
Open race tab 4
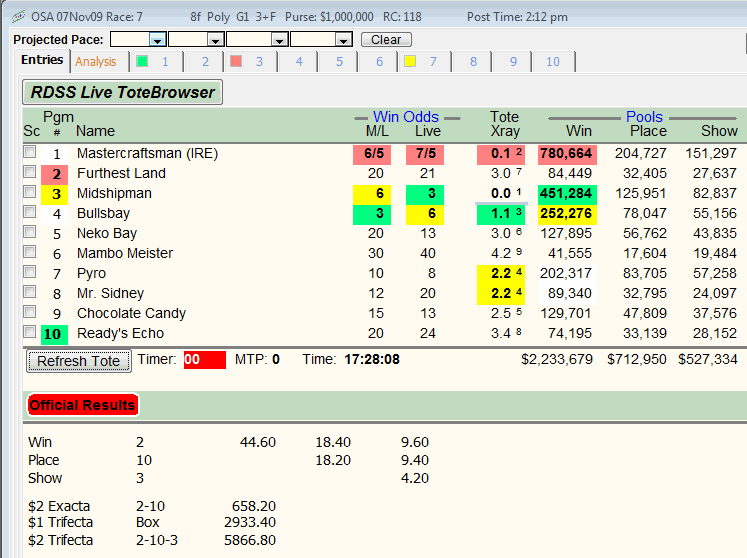[x=299, y=61]
